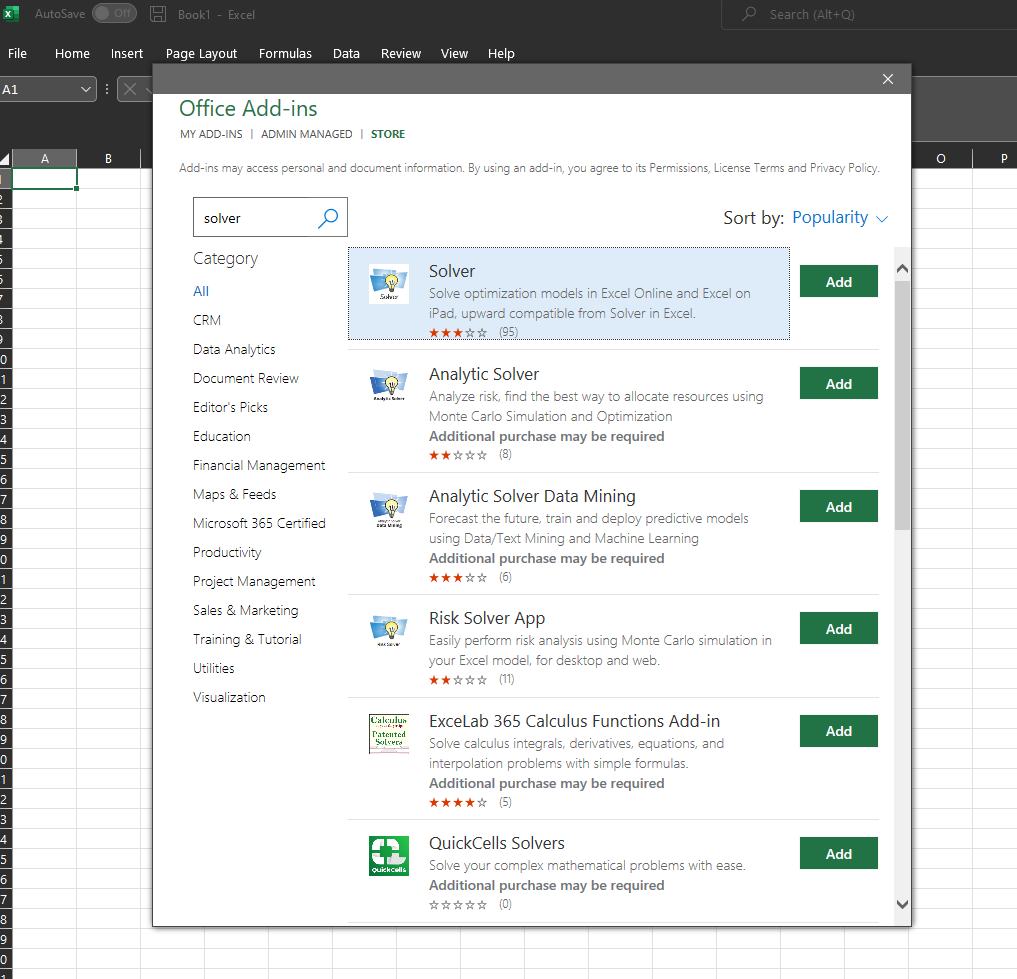Image resolution: width=1017 pixels, height=979 pixels.
Task: Open the QuickCells Solvers title link
Action: point(497,843)
